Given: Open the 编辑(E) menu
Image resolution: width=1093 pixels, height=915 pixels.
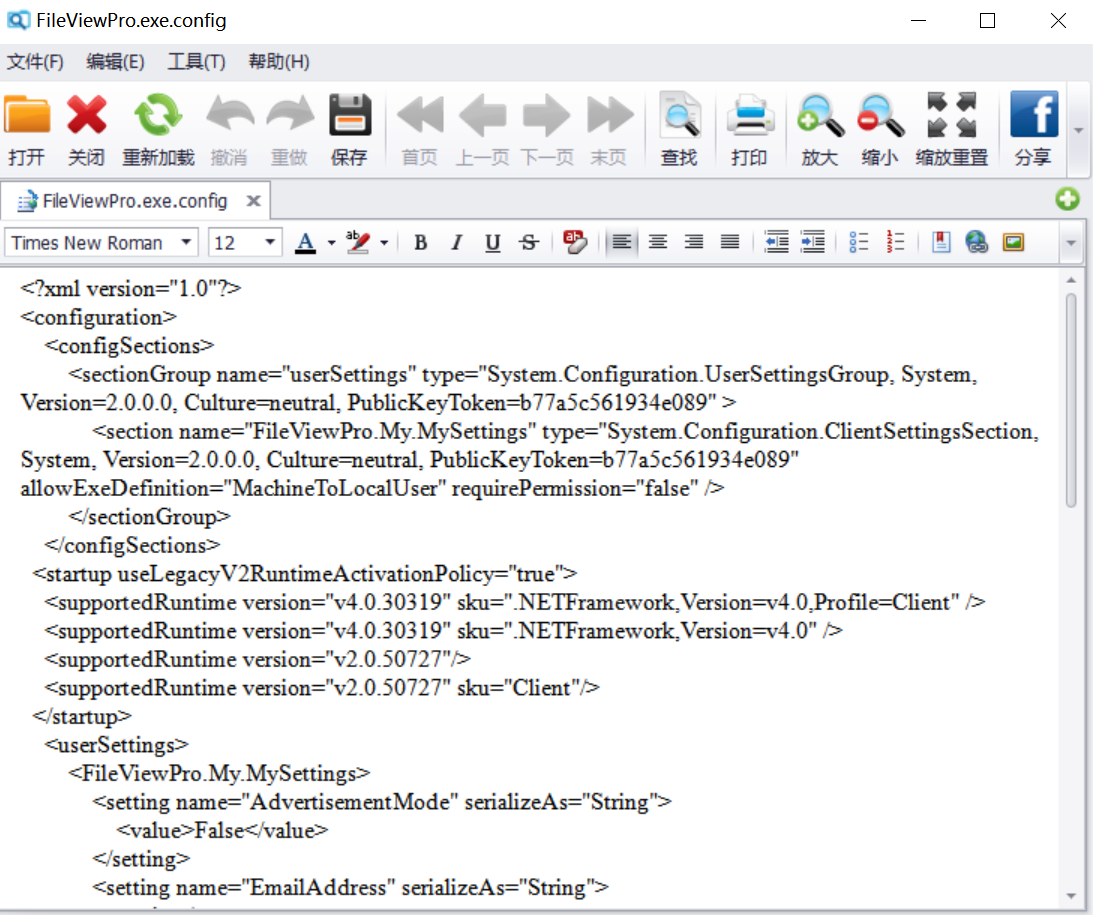Looking at the screenshot, I should (115, 62).
